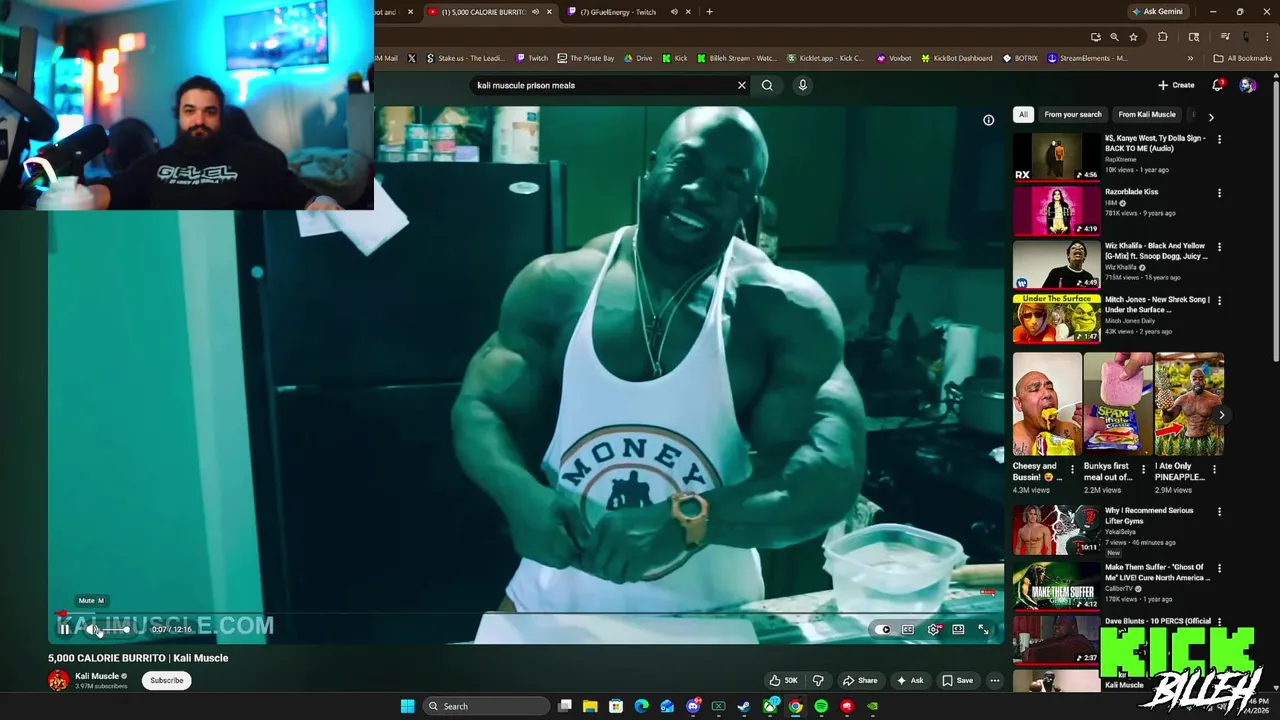
Task: Mute the GFuelEnergy Twitch tab audio
Action: 674,12
